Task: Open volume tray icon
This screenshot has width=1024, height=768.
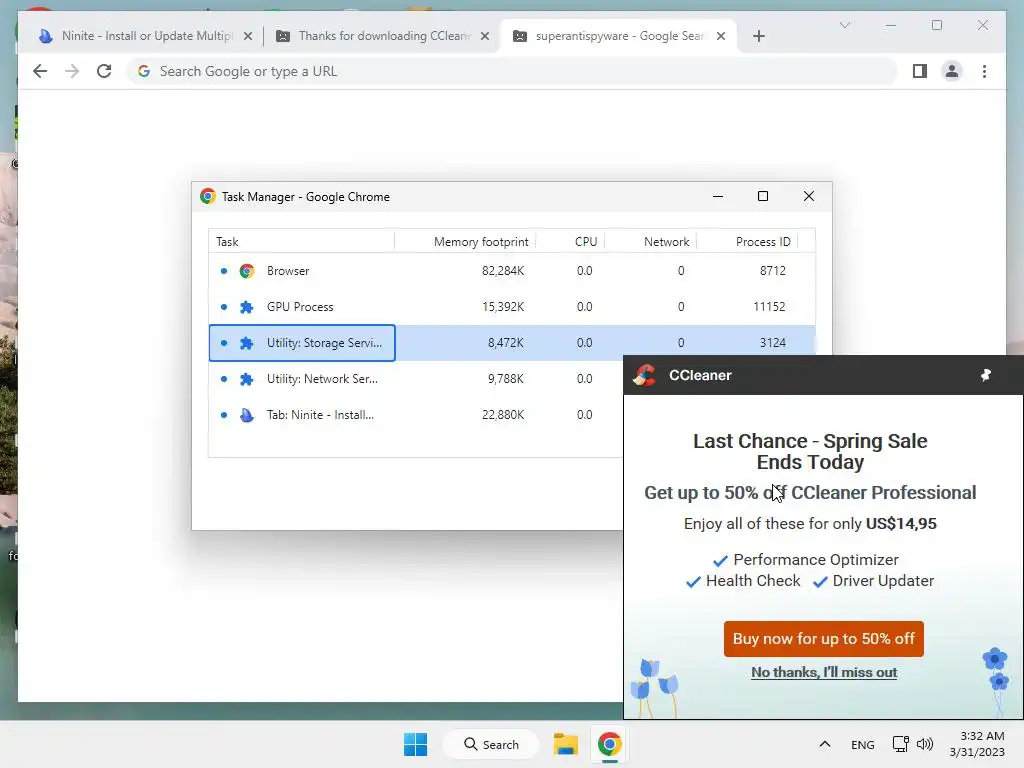Action: pos(925,744)
